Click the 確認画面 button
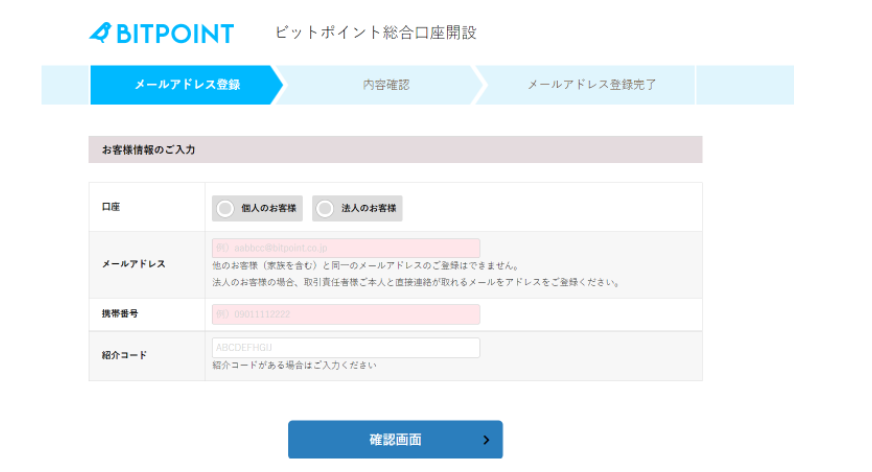 pos(395,440)
